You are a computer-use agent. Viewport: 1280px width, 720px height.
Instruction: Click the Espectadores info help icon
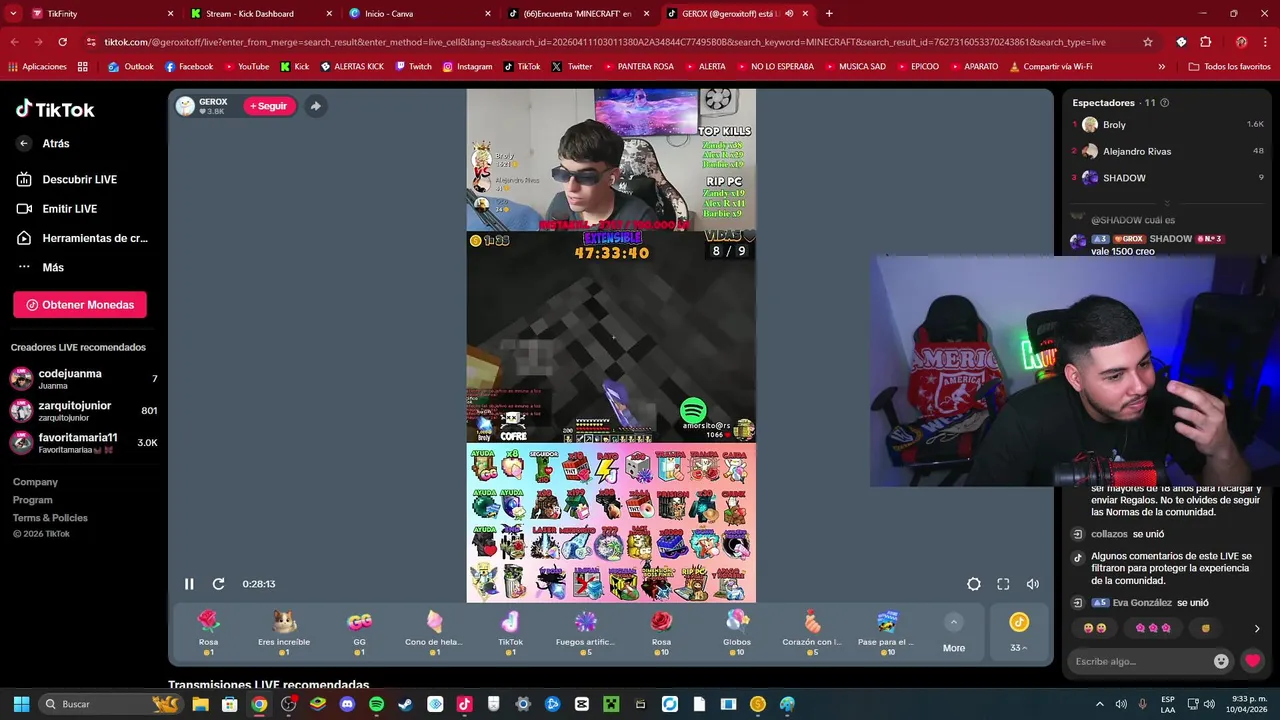point(1164,103)
